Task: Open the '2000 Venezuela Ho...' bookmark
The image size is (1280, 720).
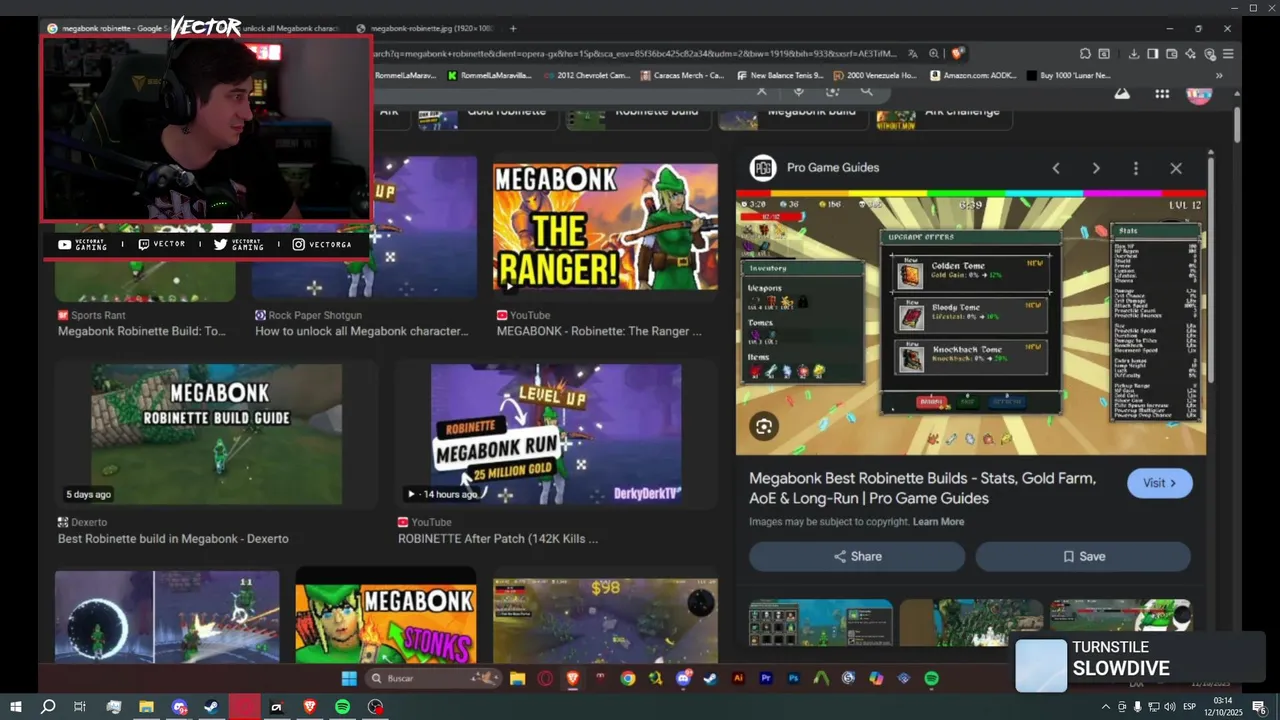Action: click(874, 75)
